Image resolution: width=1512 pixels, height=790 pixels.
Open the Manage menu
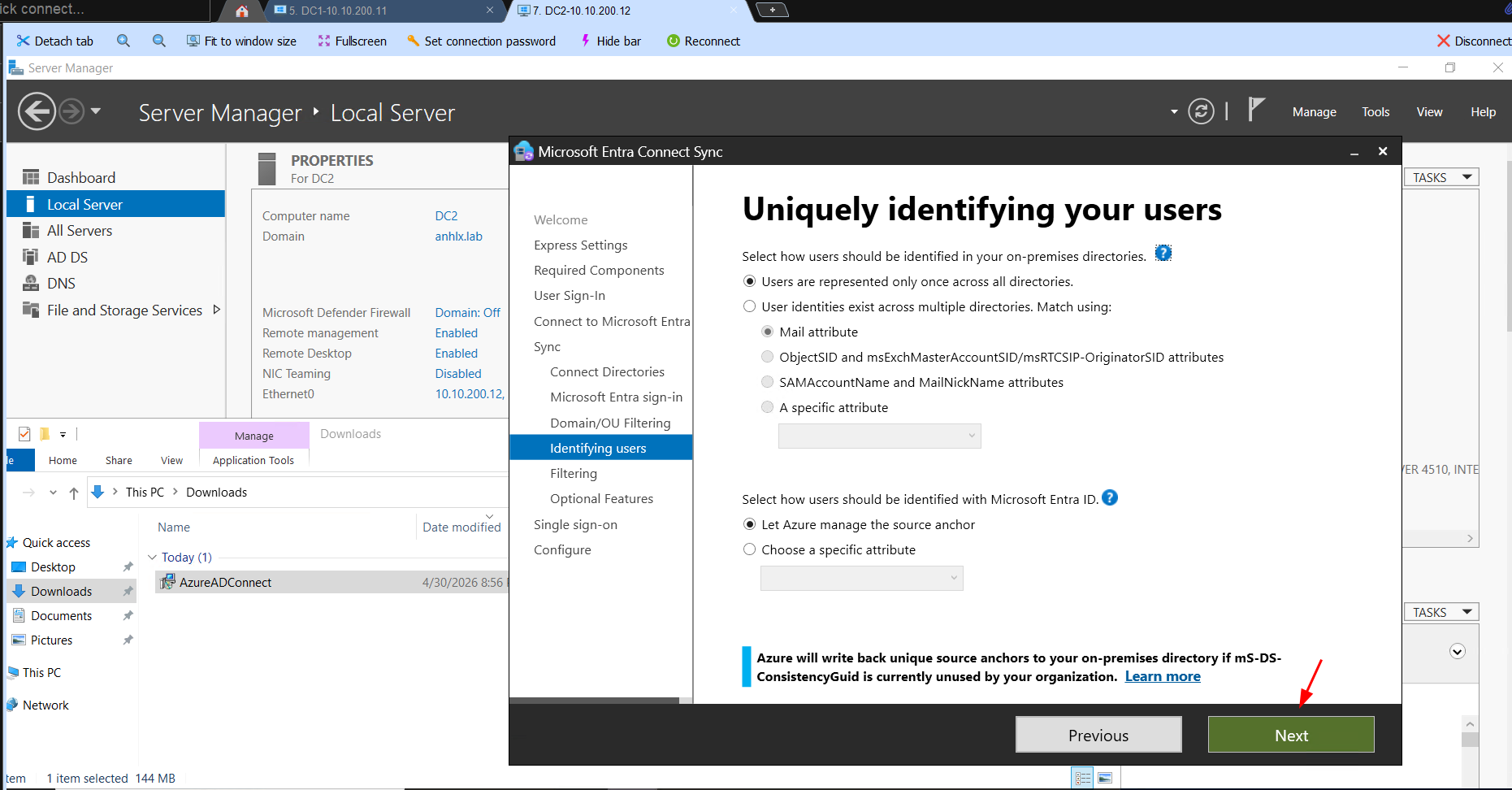(1314, 112)
